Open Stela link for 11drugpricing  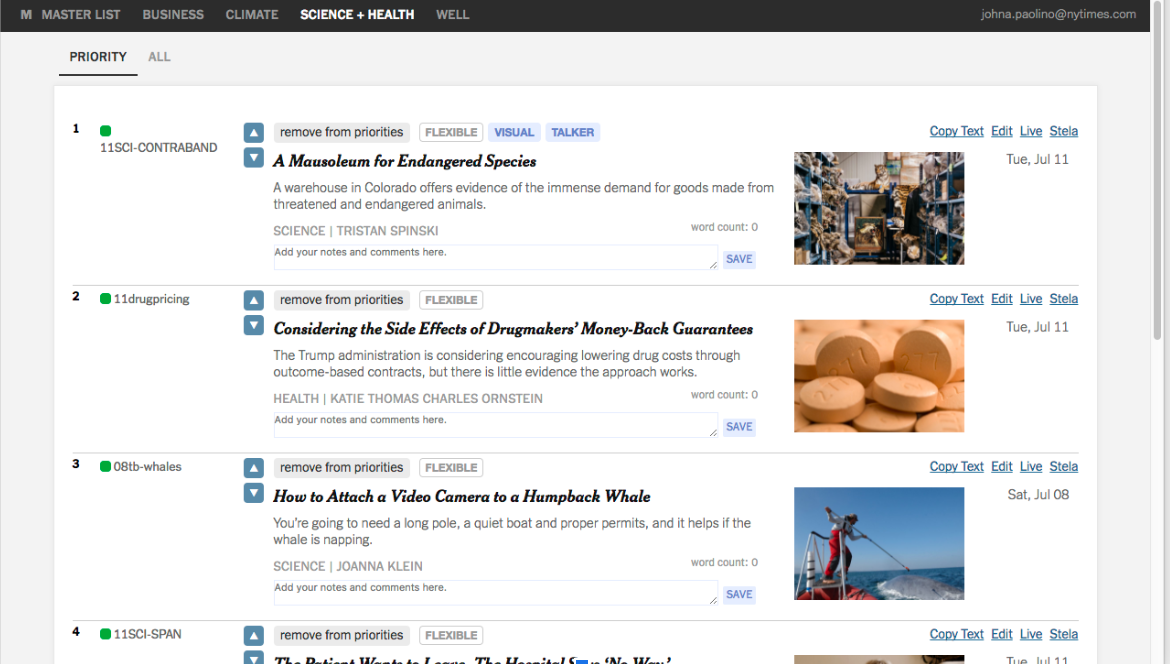(1063, 299)
